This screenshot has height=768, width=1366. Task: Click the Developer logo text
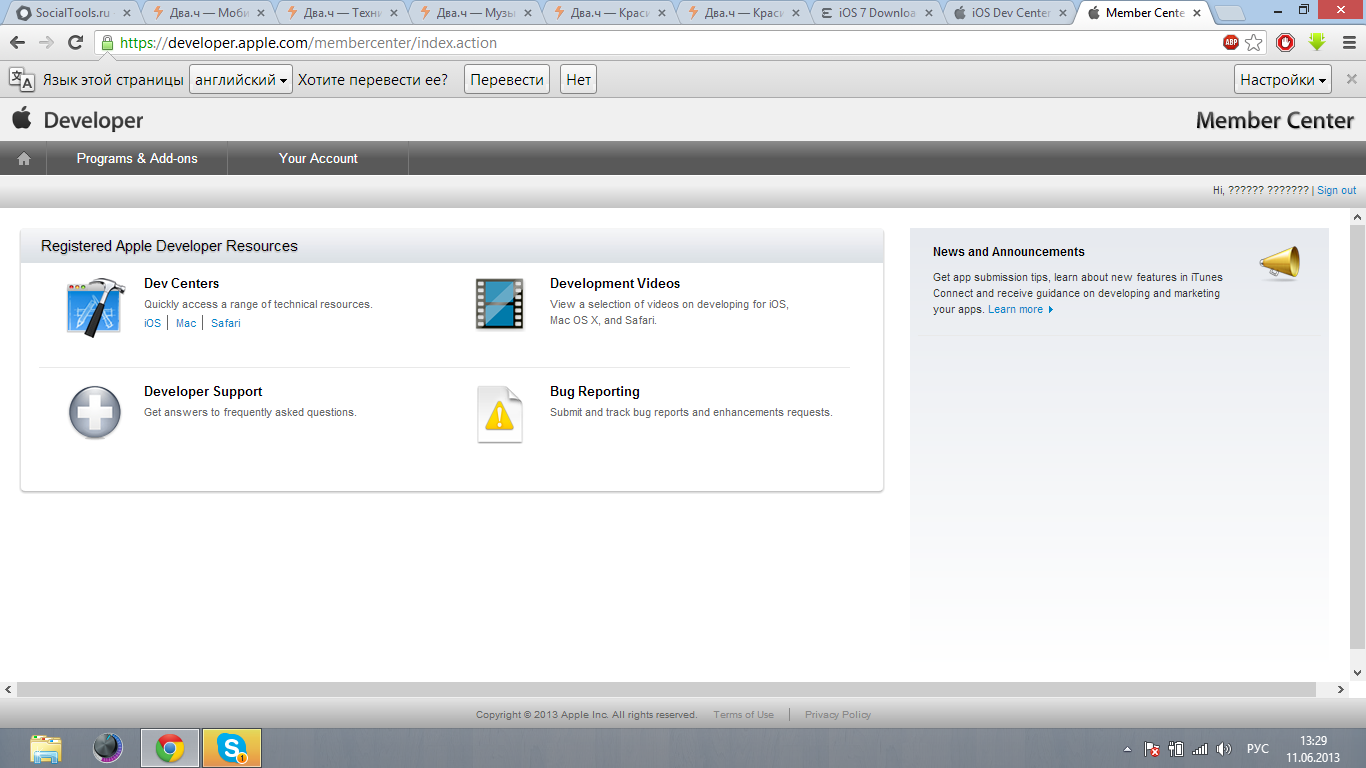pyautogui.click(x=93, y=120)
